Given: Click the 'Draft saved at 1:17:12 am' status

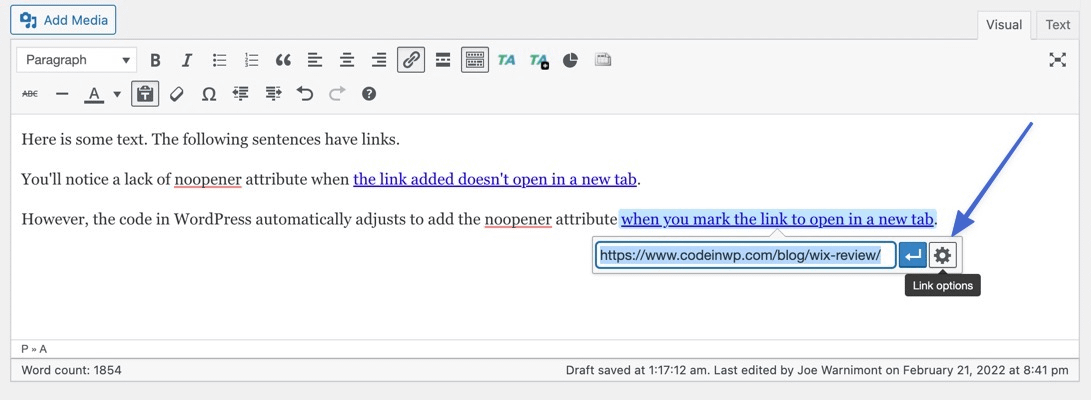Looking at the screenshot, I should point(635,370).
